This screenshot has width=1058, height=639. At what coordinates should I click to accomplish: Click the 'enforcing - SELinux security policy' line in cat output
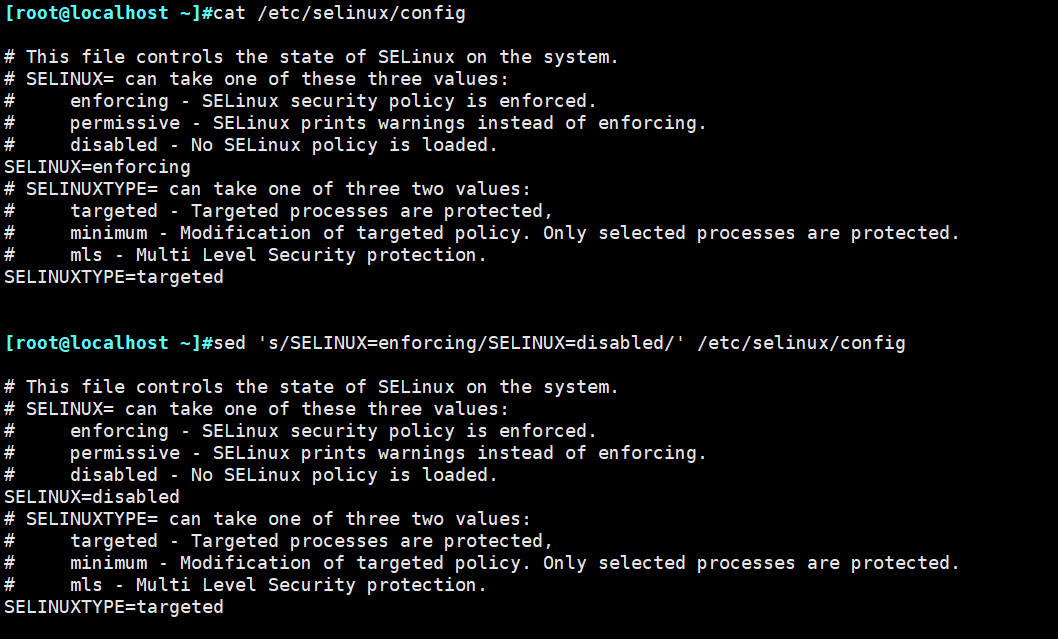pyautogui.click(x=332, y=101)
